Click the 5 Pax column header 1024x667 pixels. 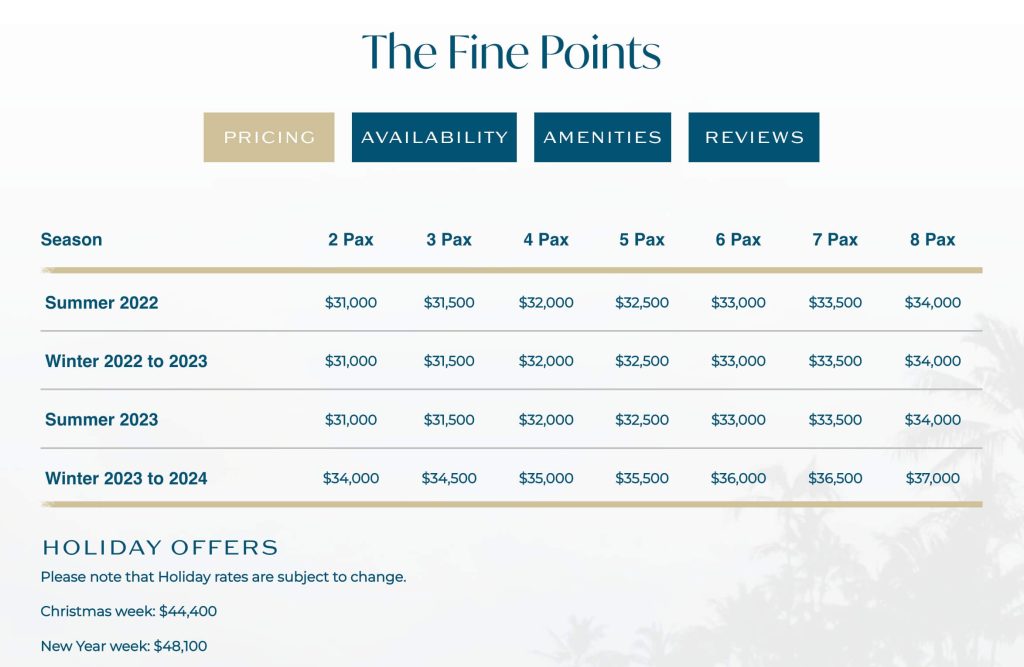642,240
